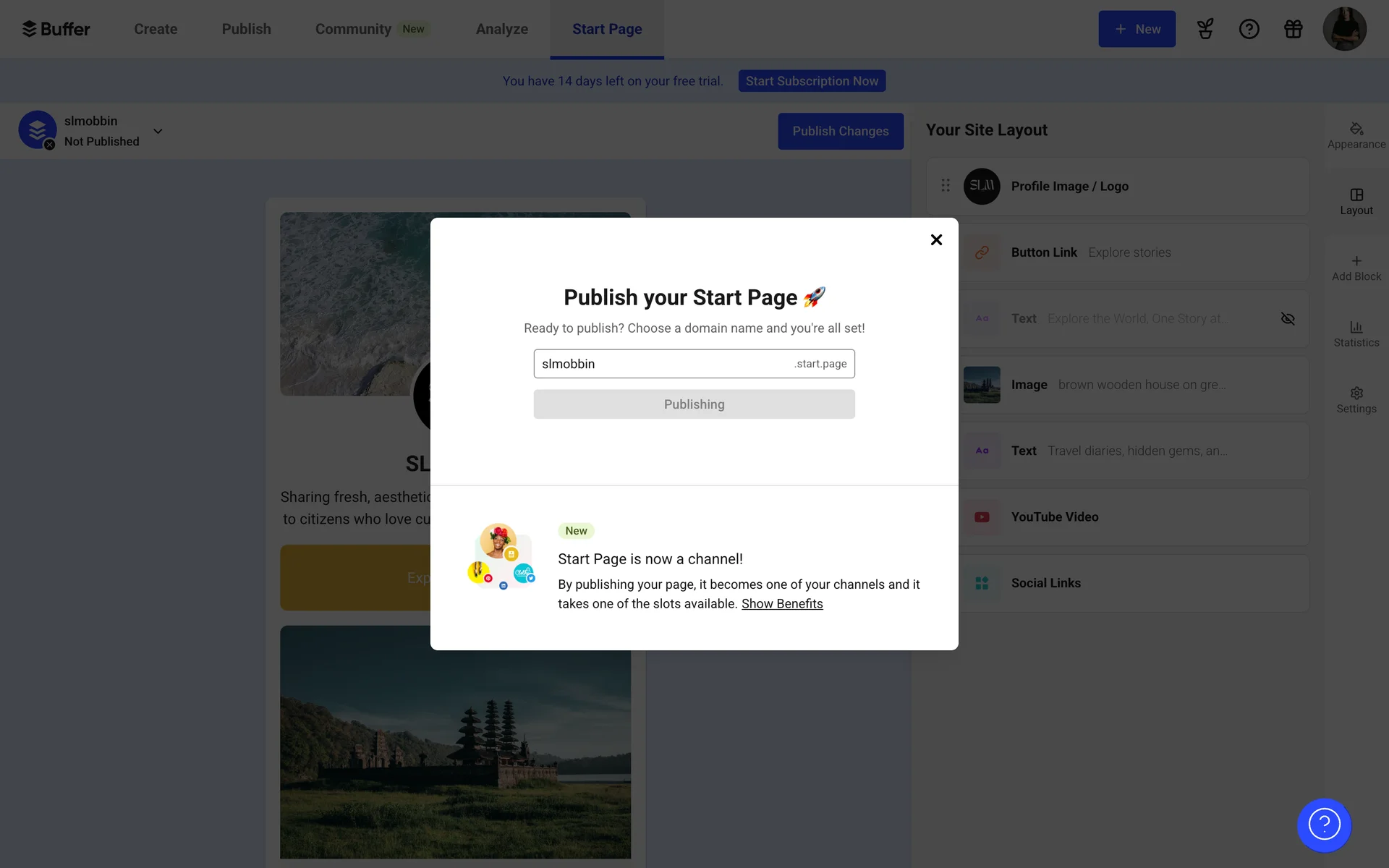This screenshot has height=868, width=1389.
Task: Open the plant sprout icon in header
Action: point(1205,29)
